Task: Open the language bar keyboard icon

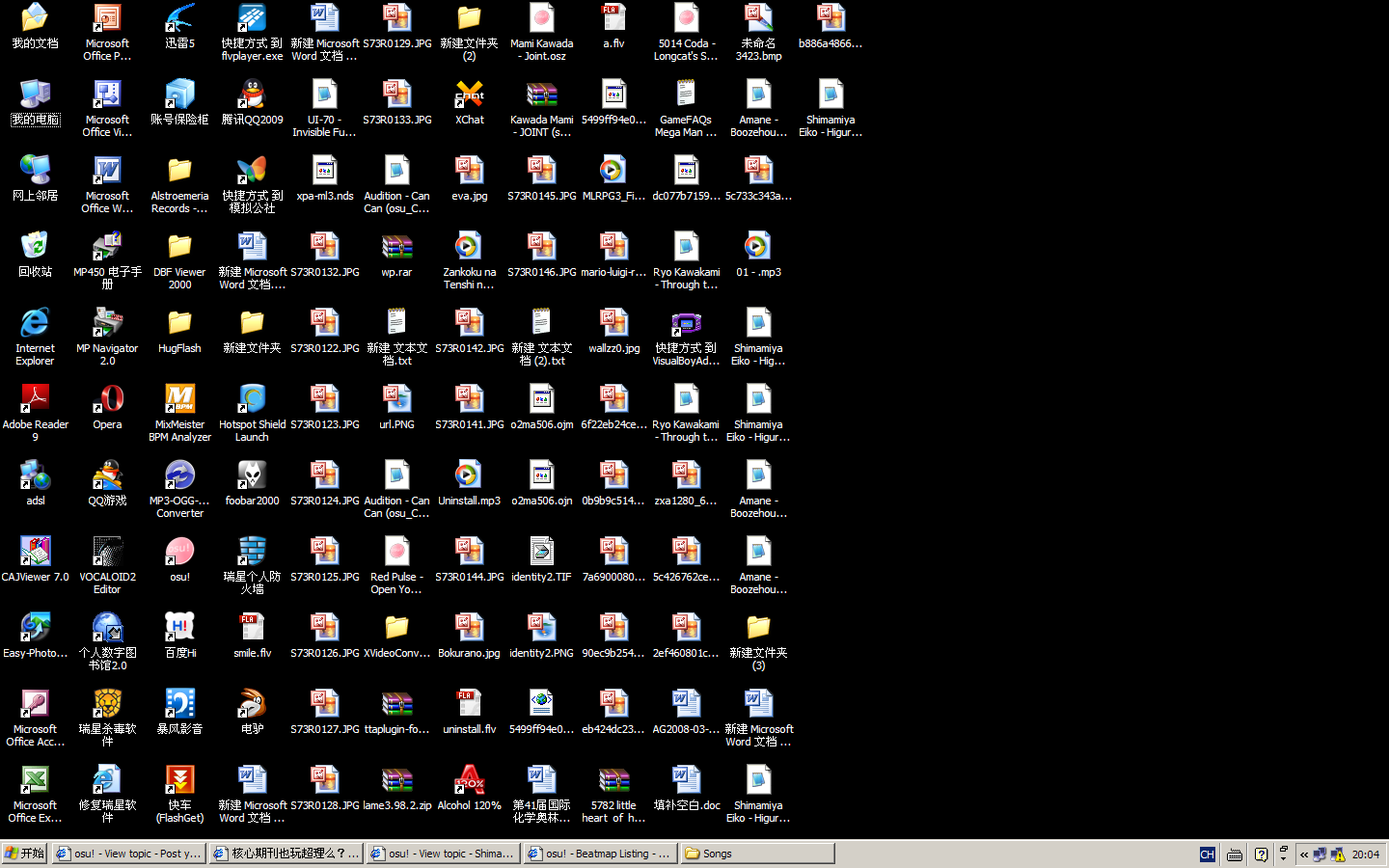Action: (1235, 854)
